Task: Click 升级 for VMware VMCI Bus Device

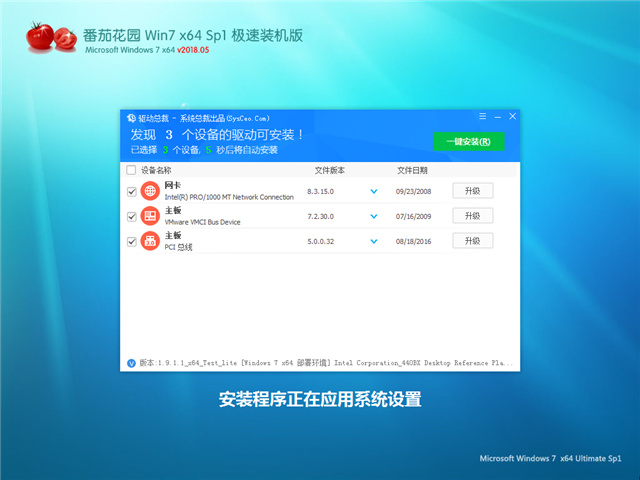Action: 473,216
